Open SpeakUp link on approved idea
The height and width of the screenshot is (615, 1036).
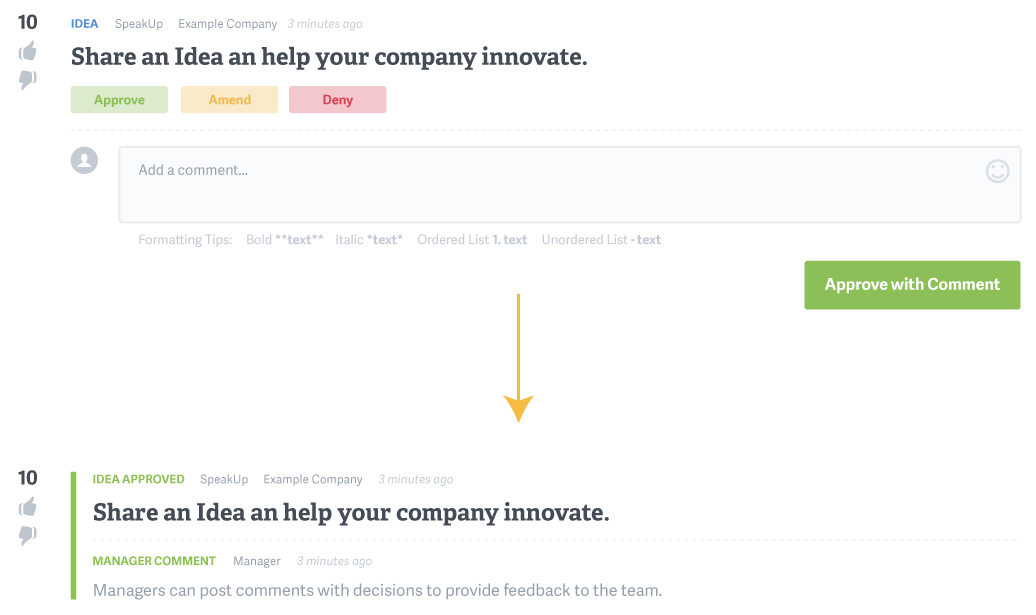(224, 480)
